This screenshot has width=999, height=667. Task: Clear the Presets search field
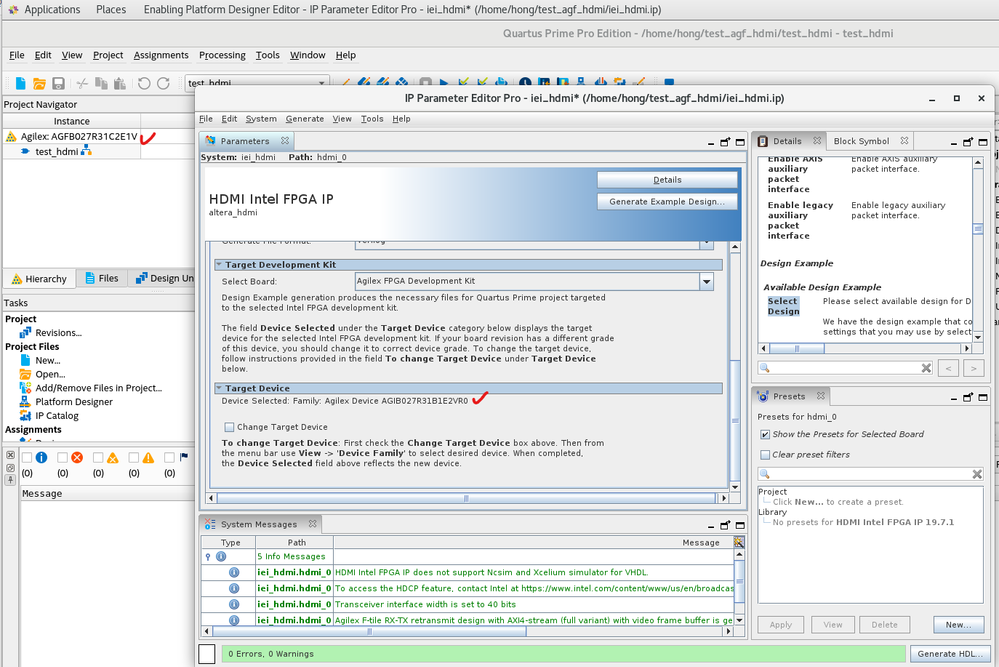[977, 474]
